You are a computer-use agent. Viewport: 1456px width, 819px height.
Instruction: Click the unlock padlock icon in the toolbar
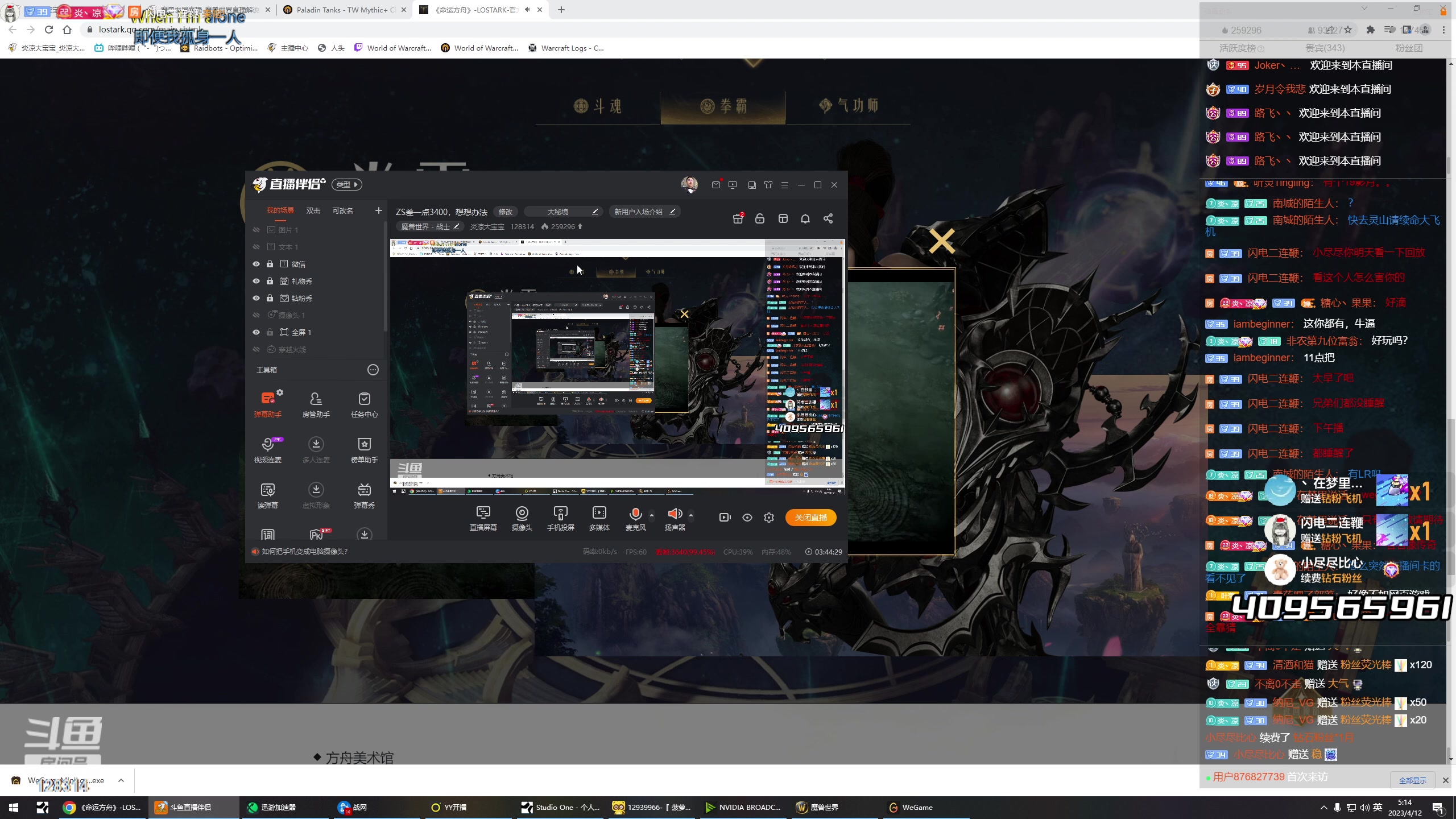(760, 218)
